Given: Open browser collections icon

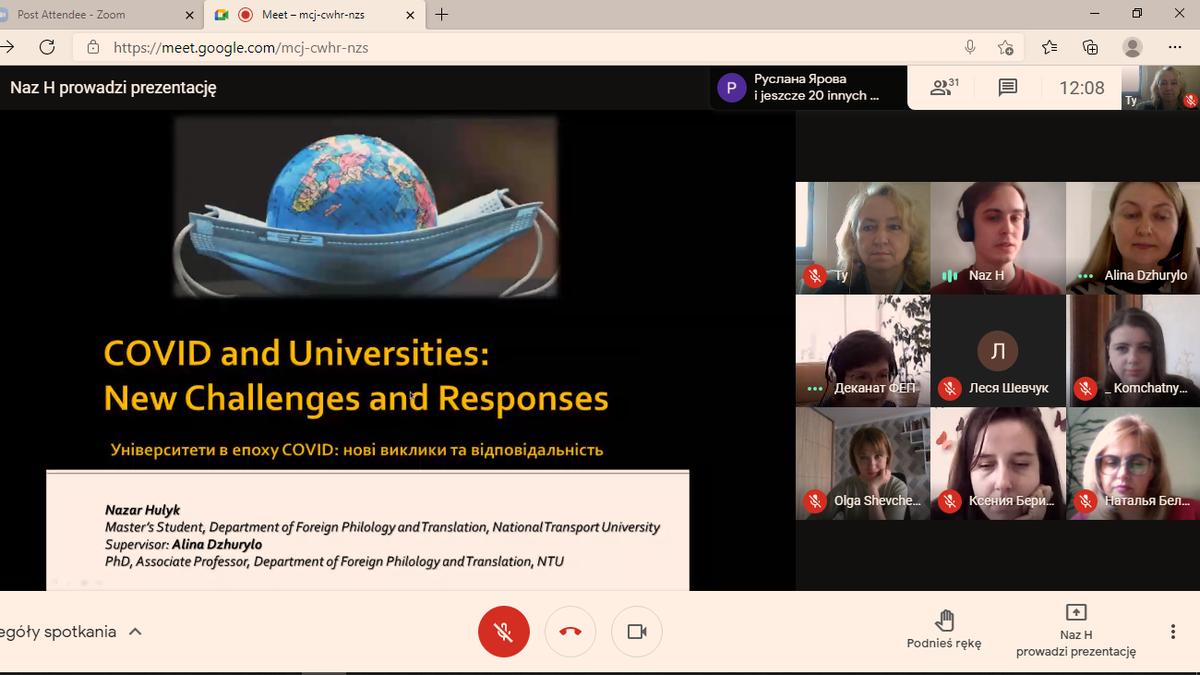Looking at the screenshot, I should tap(1090, 47).
